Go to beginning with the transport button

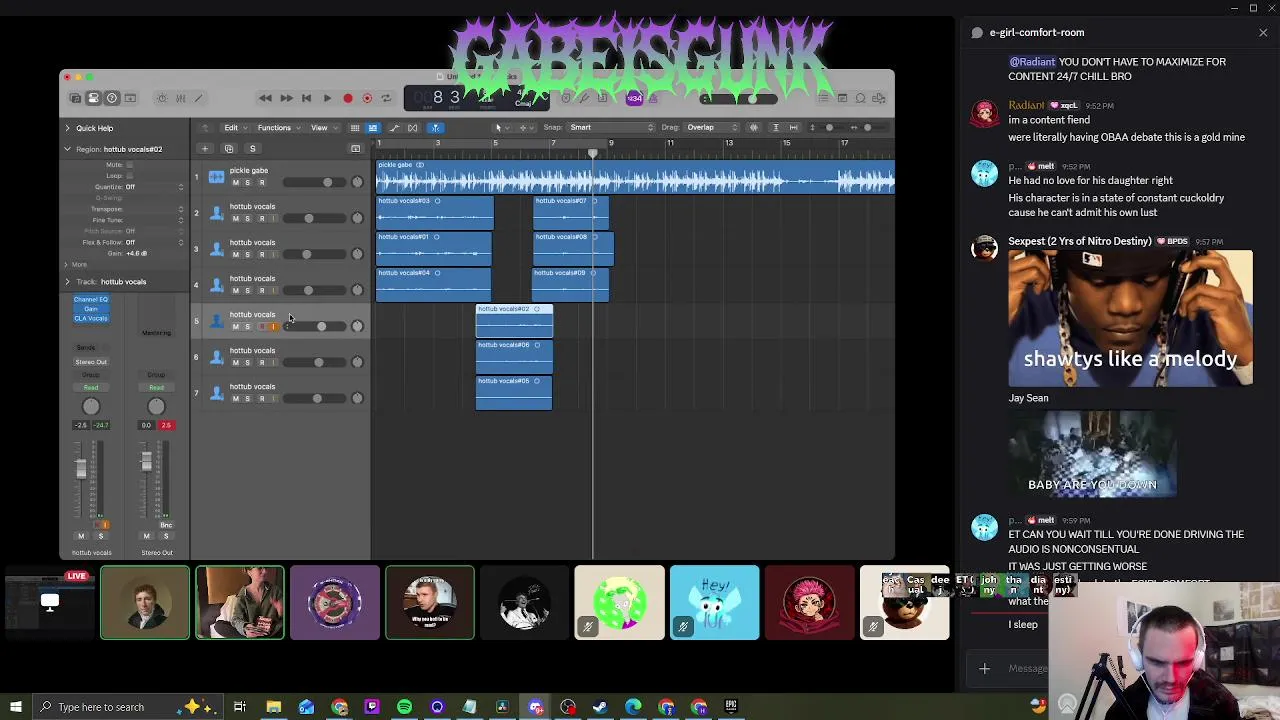point(306,98)
